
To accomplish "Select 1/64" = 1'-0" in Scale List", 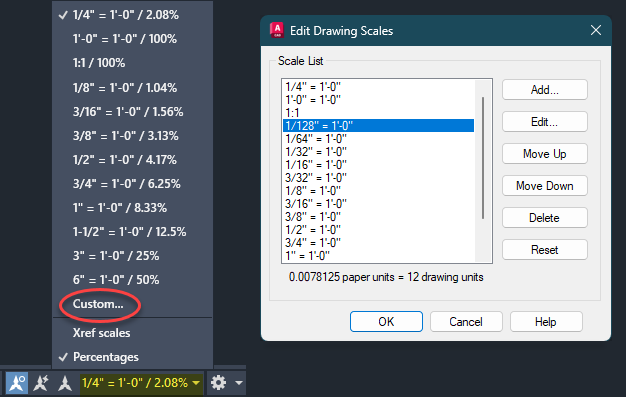I will (378, 139).
